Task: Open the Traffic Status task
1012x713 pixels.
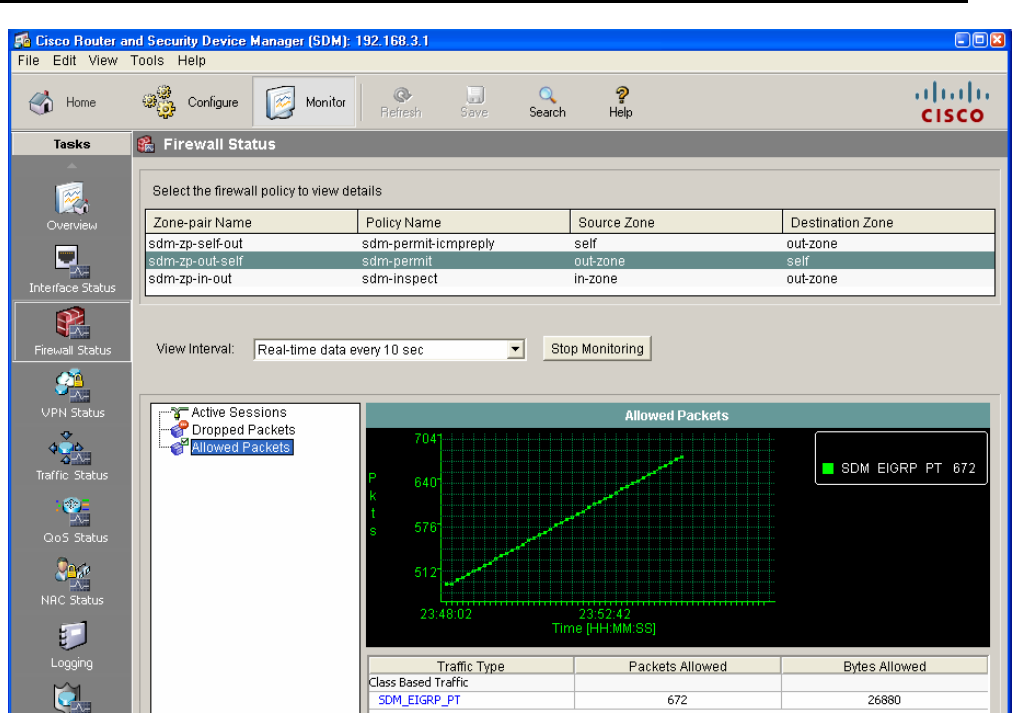Action: pyautogui.click(x=72, y=457)
